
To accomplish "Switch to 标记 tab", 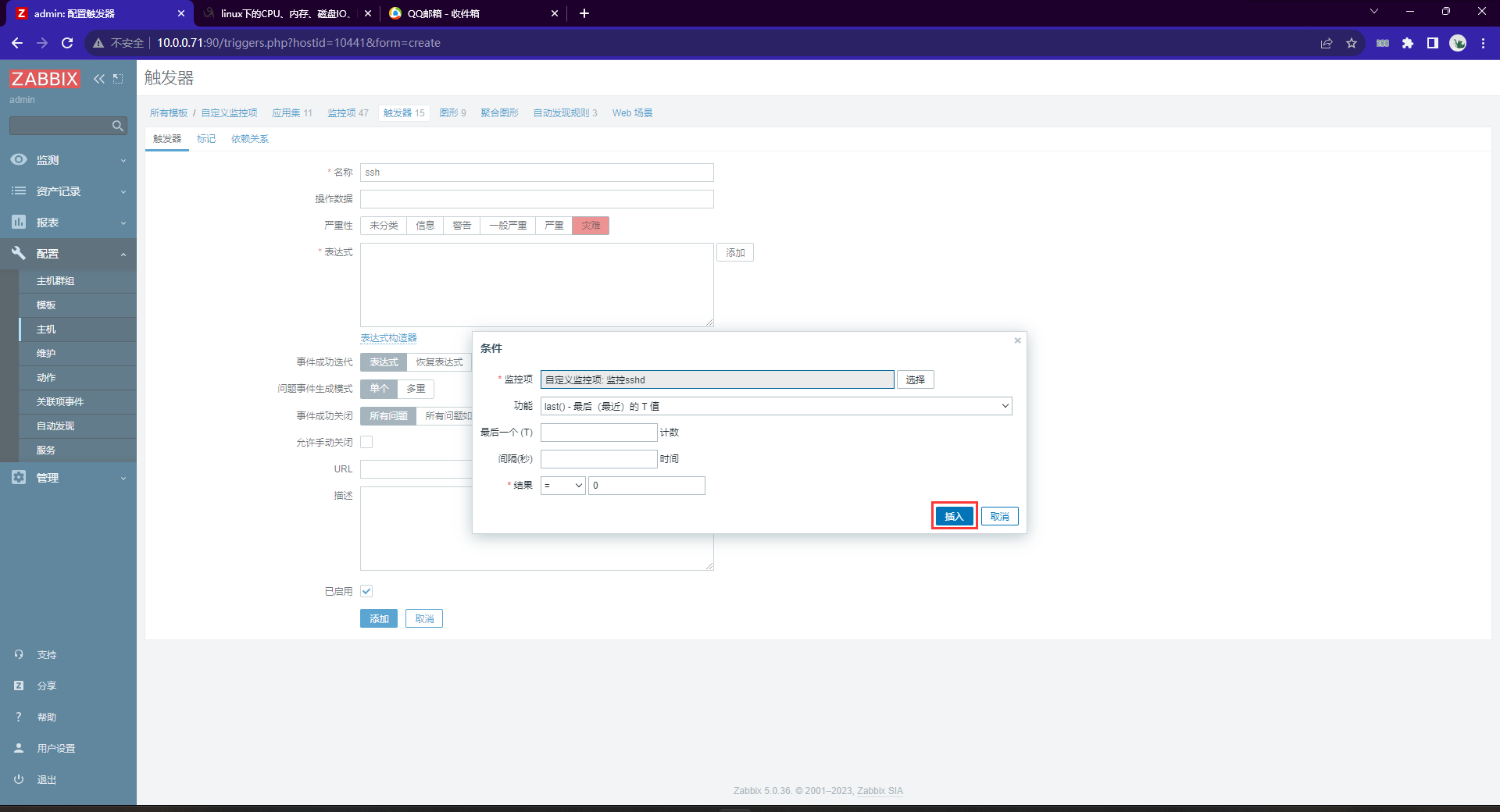I will 206,139.
